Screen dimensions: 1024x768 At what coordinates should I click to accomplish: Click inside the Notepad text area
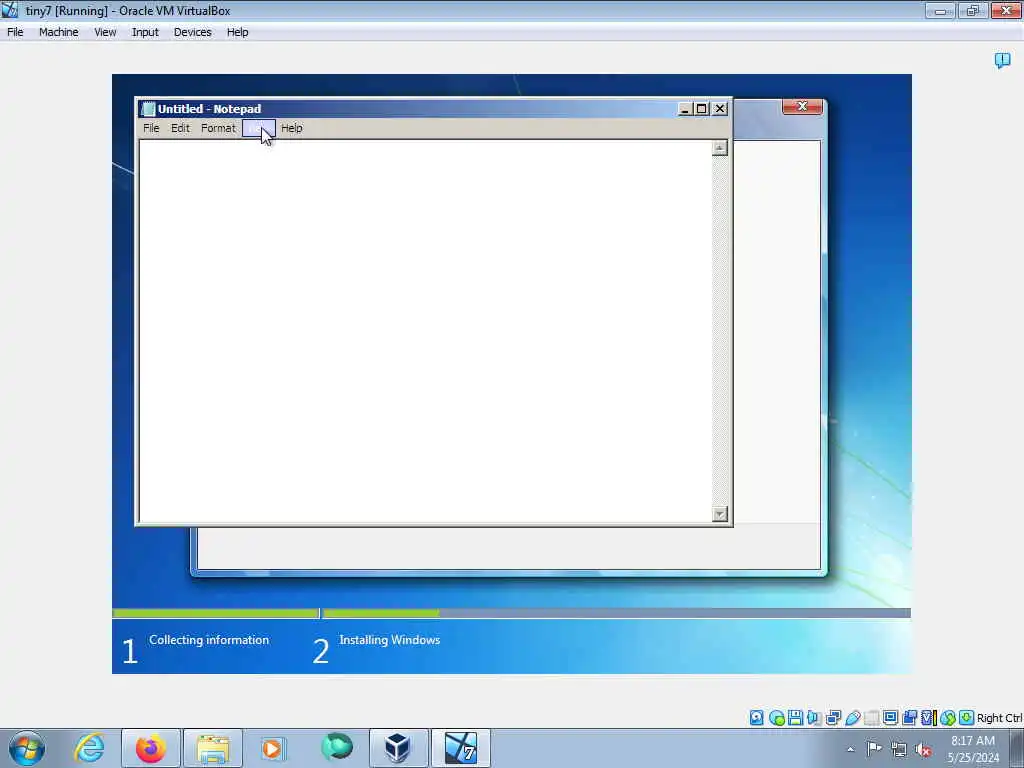[x=425, y=331]
